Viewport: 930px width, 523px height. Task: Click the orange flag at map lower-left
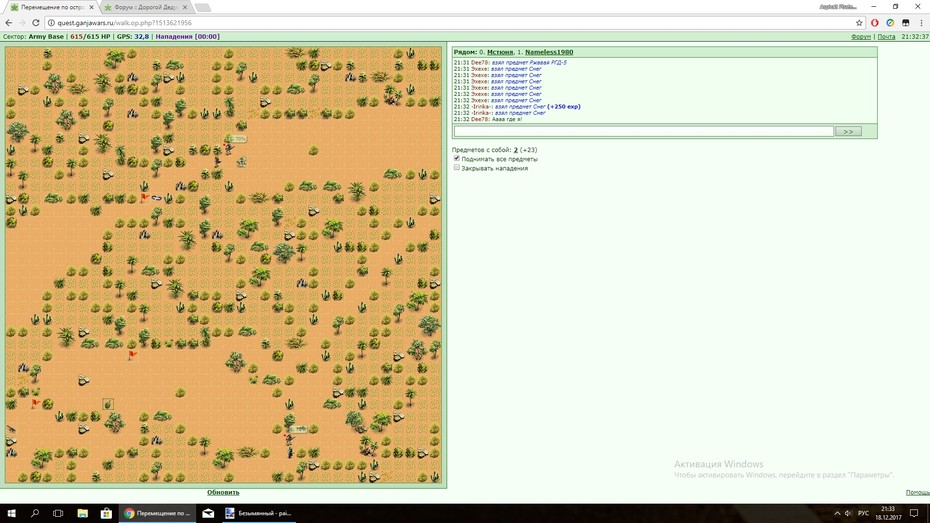pos(36,403)
